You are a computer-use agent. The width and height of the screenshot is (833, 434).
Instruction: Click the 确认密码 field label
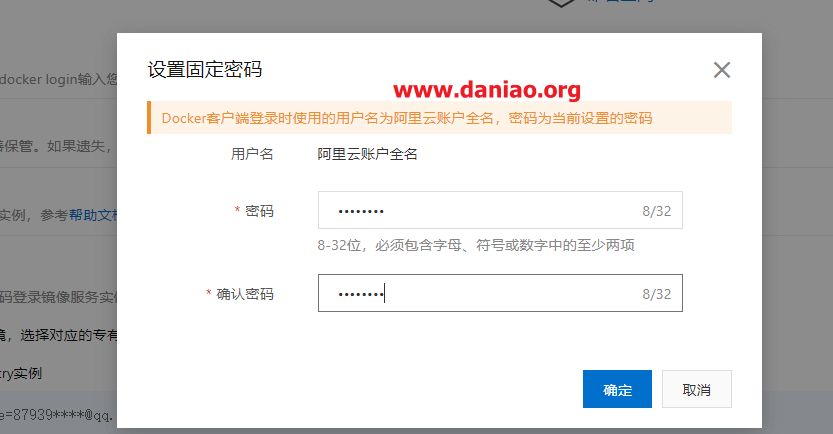[245, 294]
